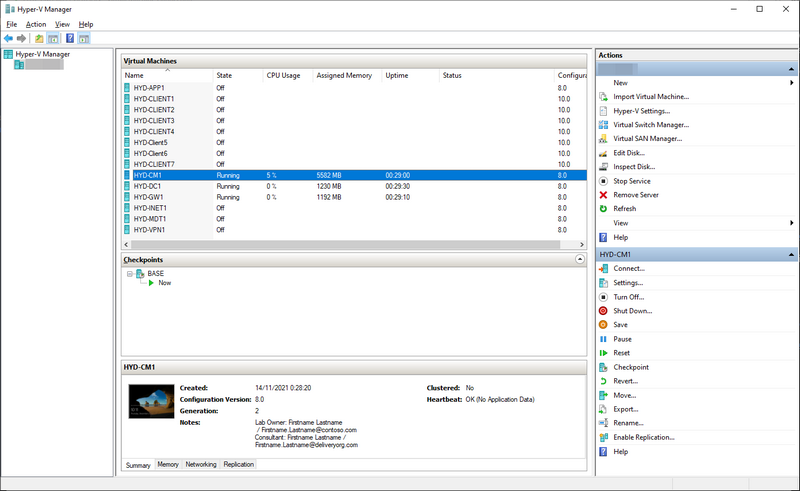Screen dimensions: 800x491
Task: Select the HYD-CLIENT3 virtual machine row
Action: pos(354,120)
